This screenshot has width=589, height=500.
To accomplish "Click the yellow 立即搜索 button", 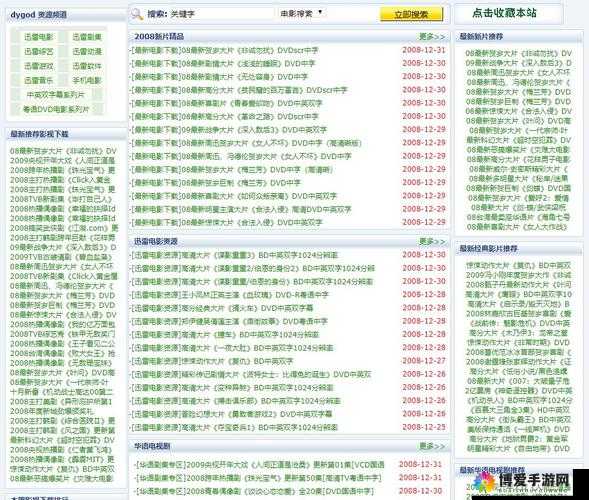I will 411,14.
